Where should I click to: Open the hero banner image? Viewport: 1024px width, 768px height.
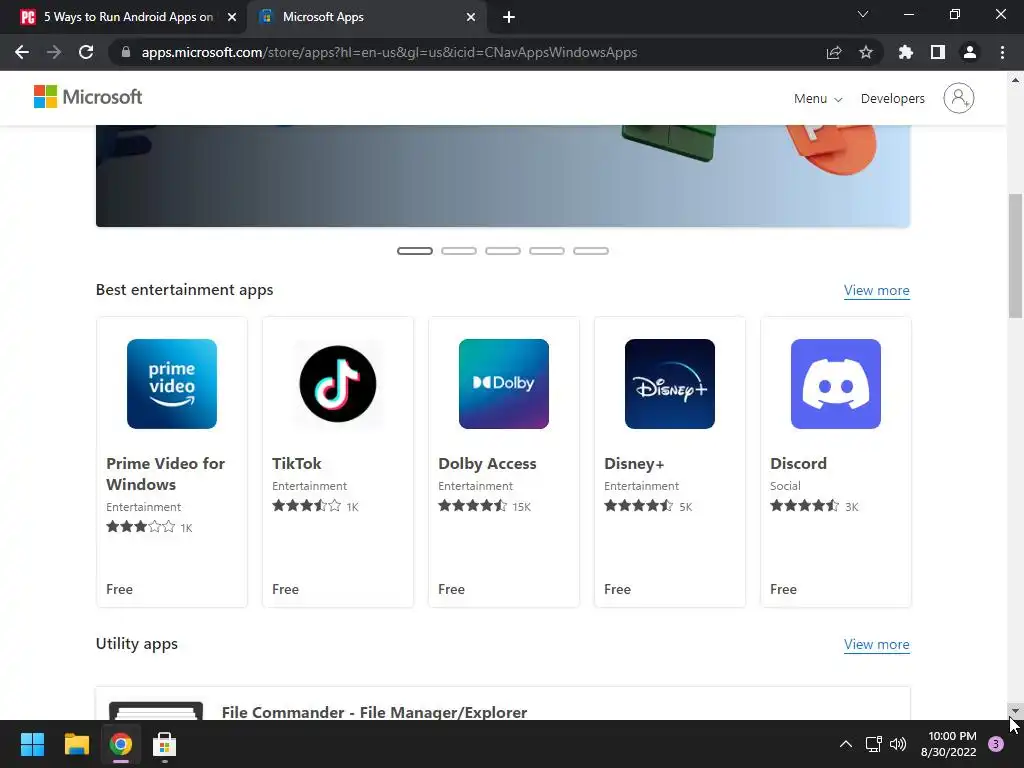coord(503,176)
